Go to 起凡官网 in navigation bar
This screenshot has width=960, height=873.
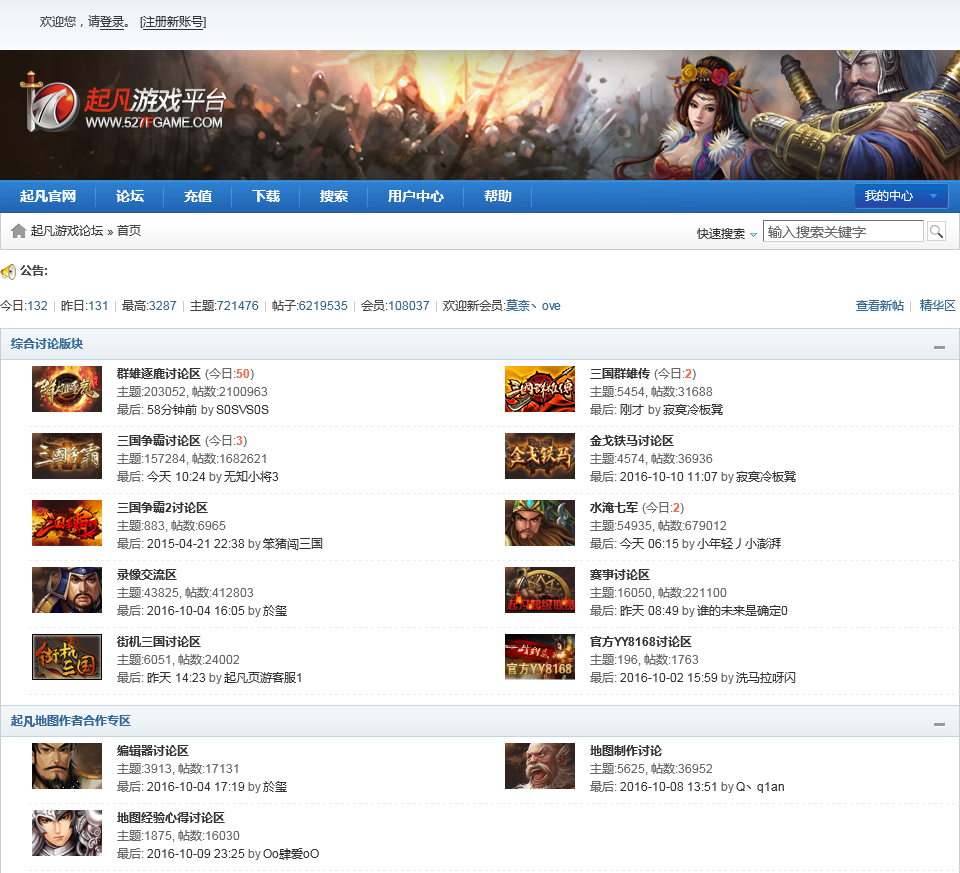click(x=48, y=197)
